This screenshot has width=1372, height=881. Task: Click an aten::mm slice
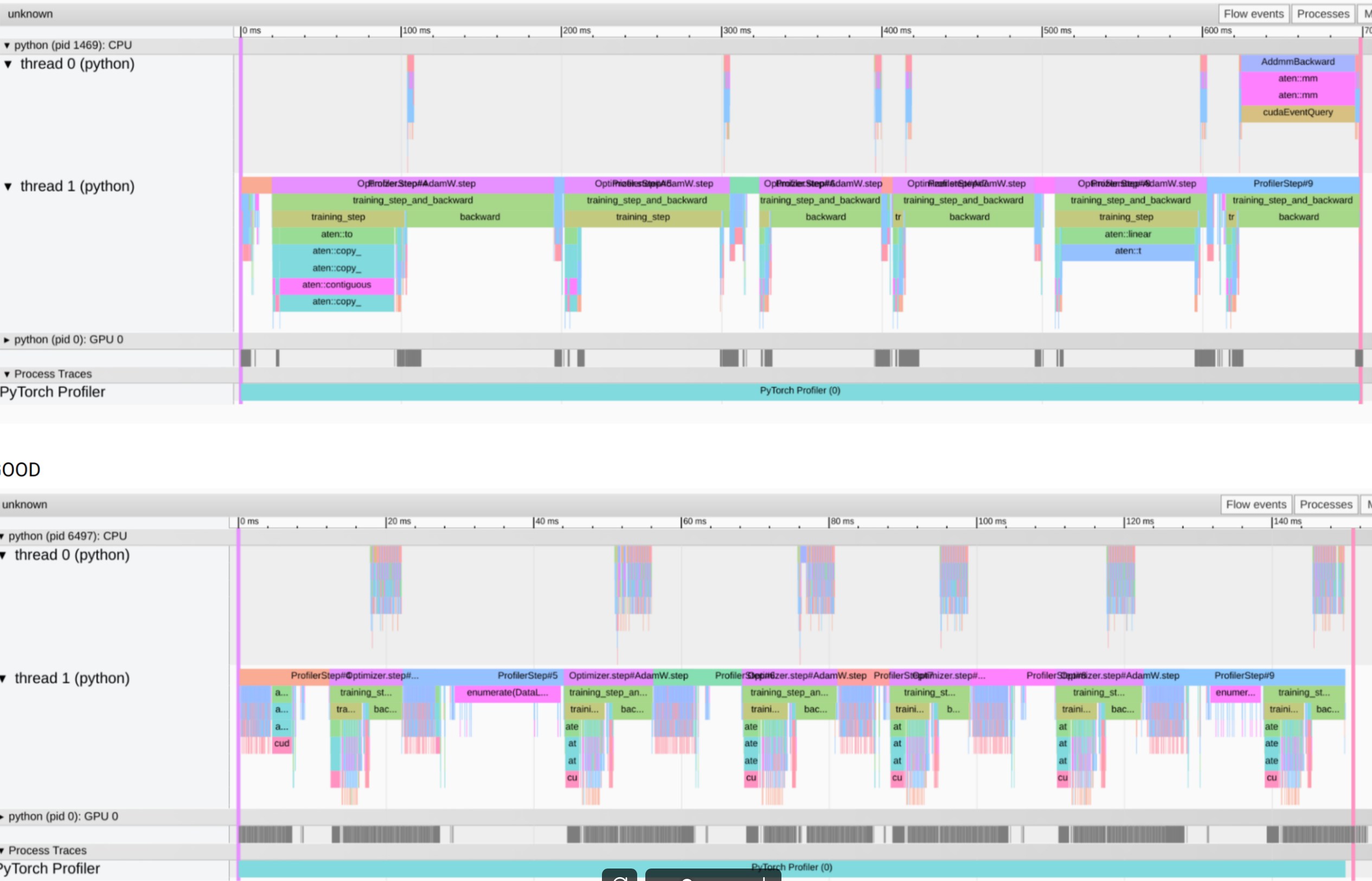pos(1298,78)
